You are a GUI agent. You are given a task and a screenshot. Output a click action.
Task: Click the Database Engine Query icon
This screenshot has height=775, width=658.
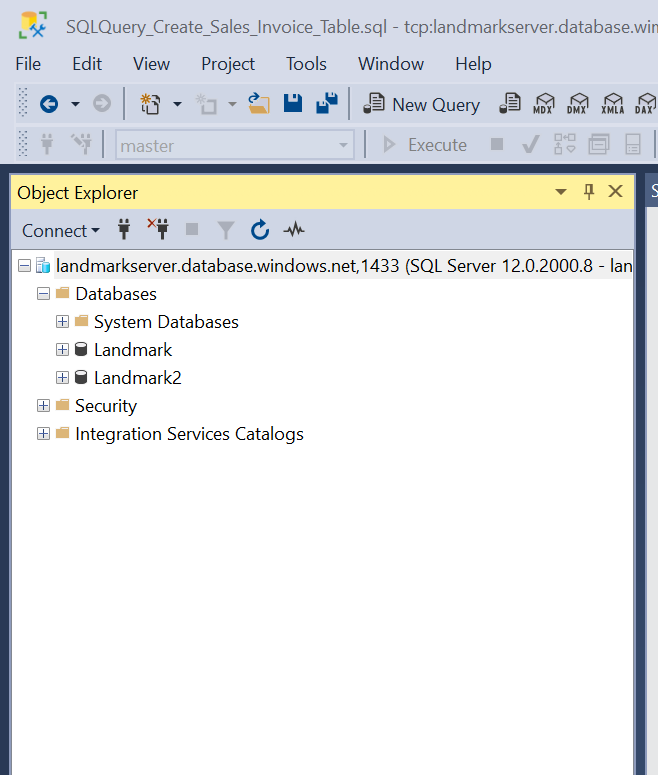coord(511,104)
